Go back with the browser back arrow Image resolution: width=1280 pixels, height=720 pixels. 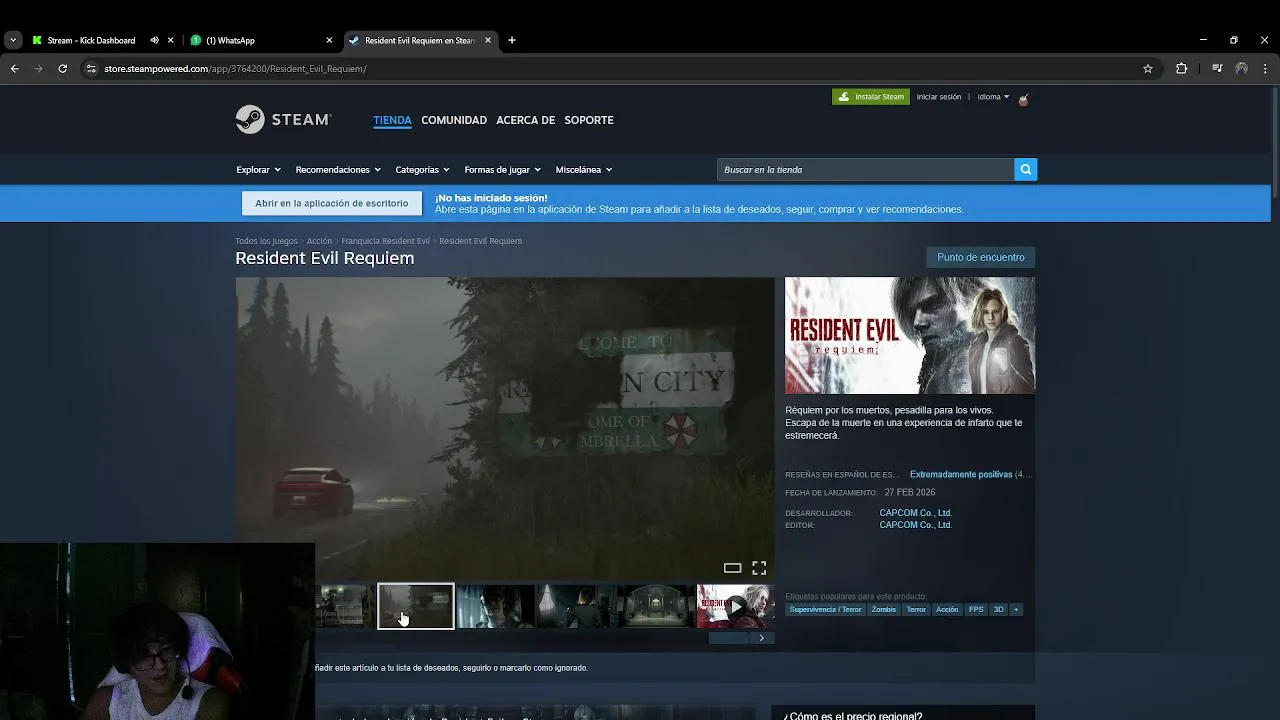pos(14,69)
